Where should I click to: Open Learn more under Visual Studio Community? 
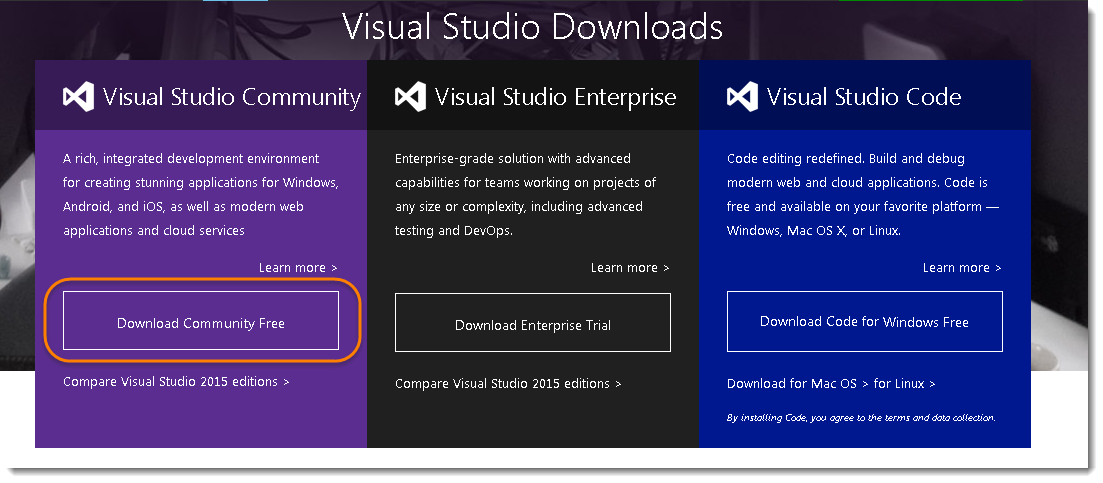point(298,268)
